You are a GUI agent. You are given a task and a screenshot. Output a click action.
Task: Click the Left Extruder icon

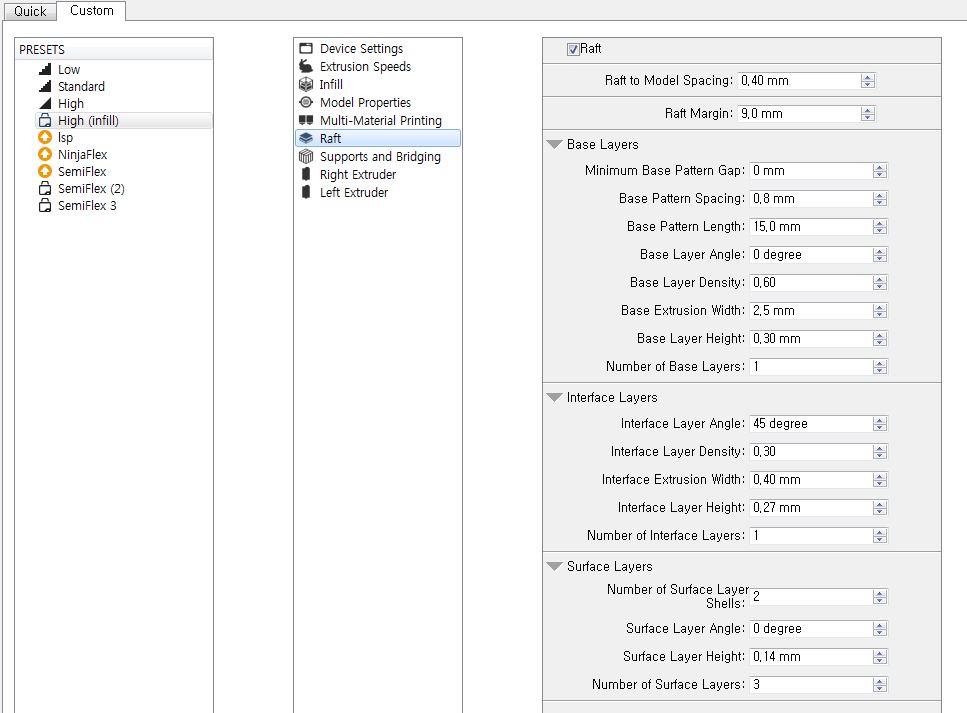click(306, 192)
